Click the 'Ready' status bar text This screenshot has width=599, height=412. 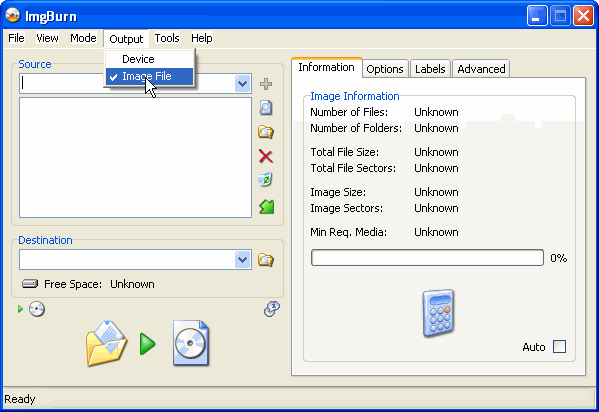20,399
